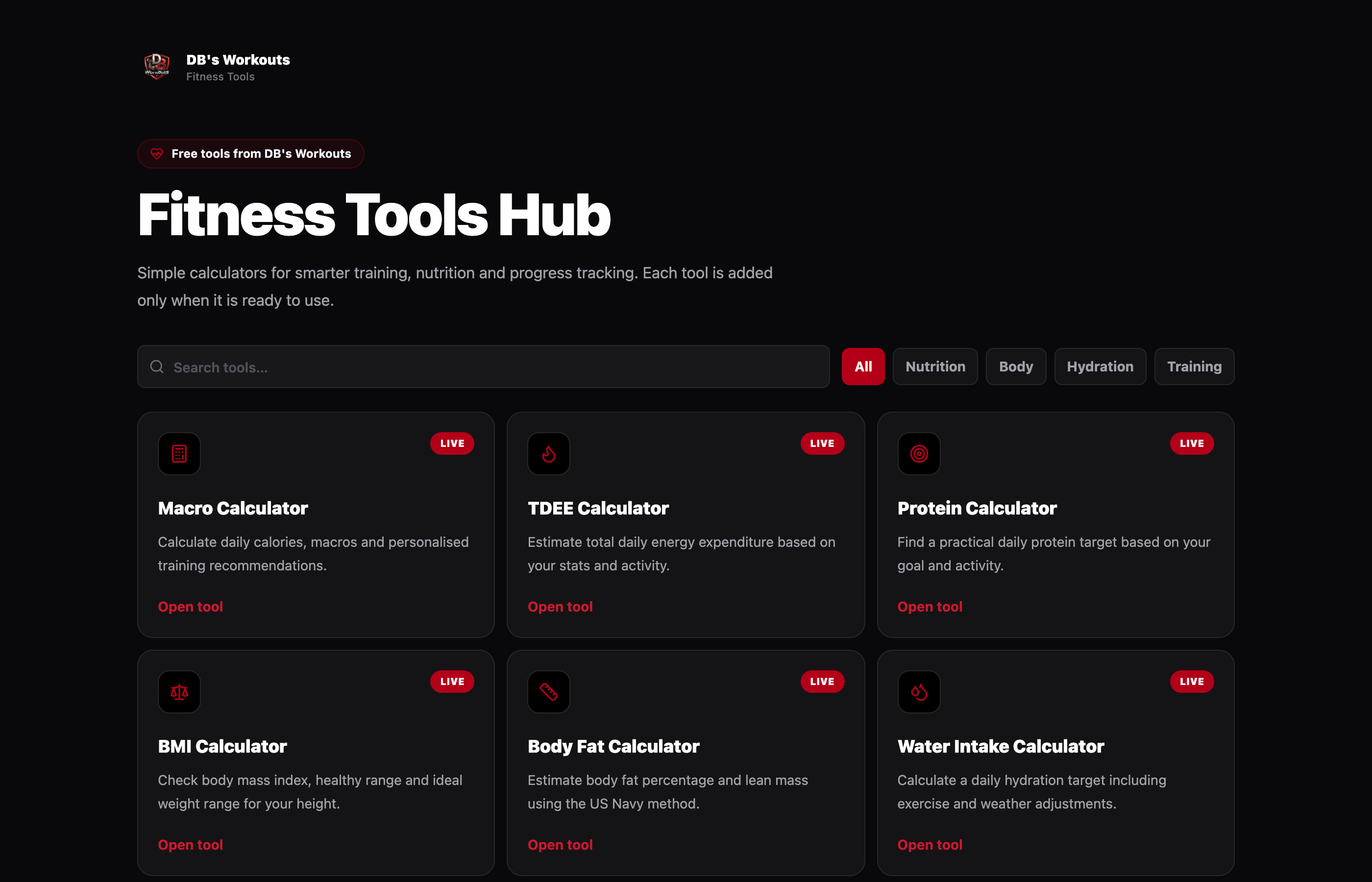Select the All filter tab
Viewport: 1372px width, 882px height.
pyautogui.click(x=863, y=367)
